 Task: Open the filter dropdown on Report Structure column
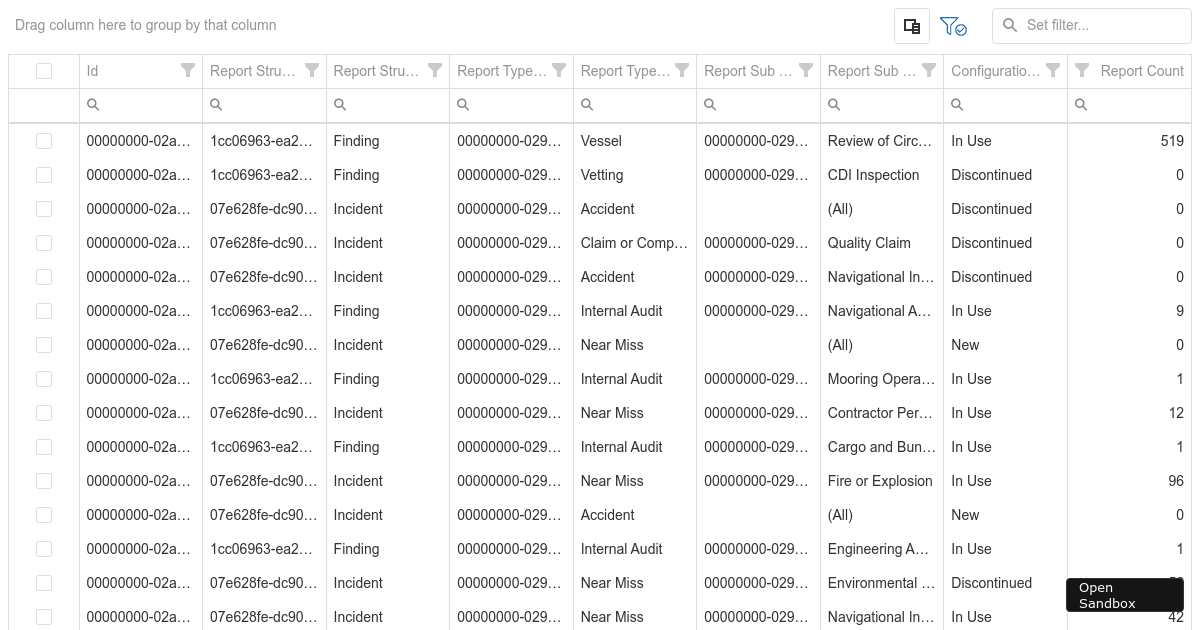311,70
